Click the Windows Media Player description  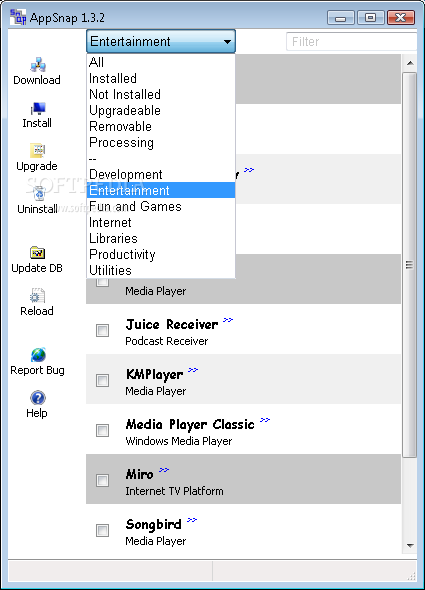pyautogui.click(x=178, y=441)
